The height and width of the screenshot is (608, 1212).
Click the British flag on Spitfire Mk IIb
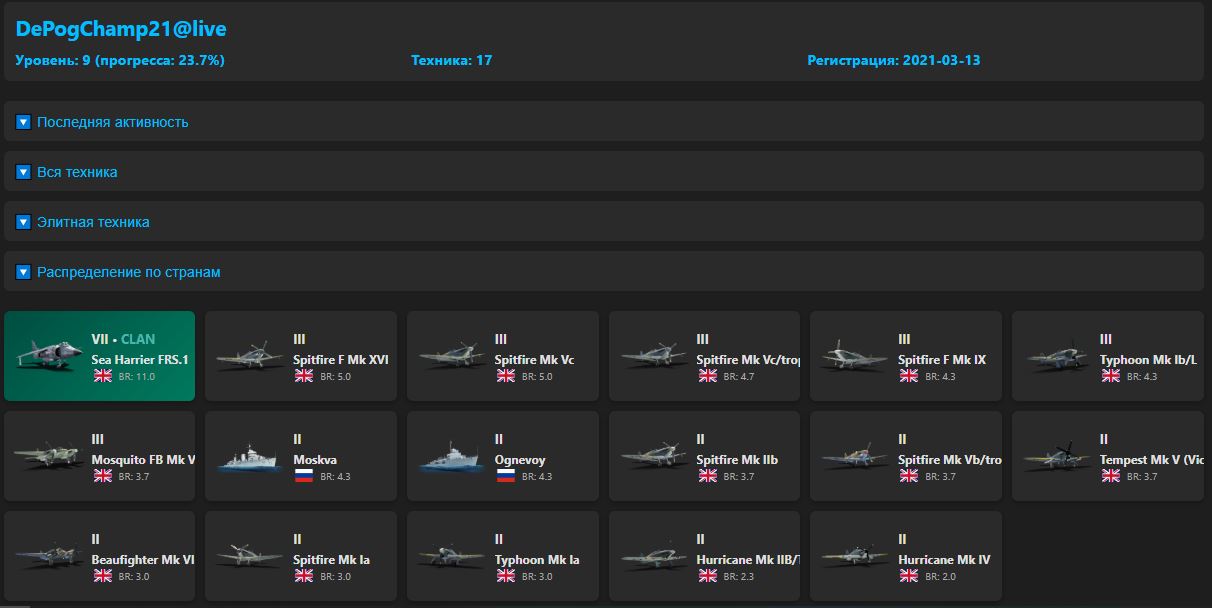706,476
